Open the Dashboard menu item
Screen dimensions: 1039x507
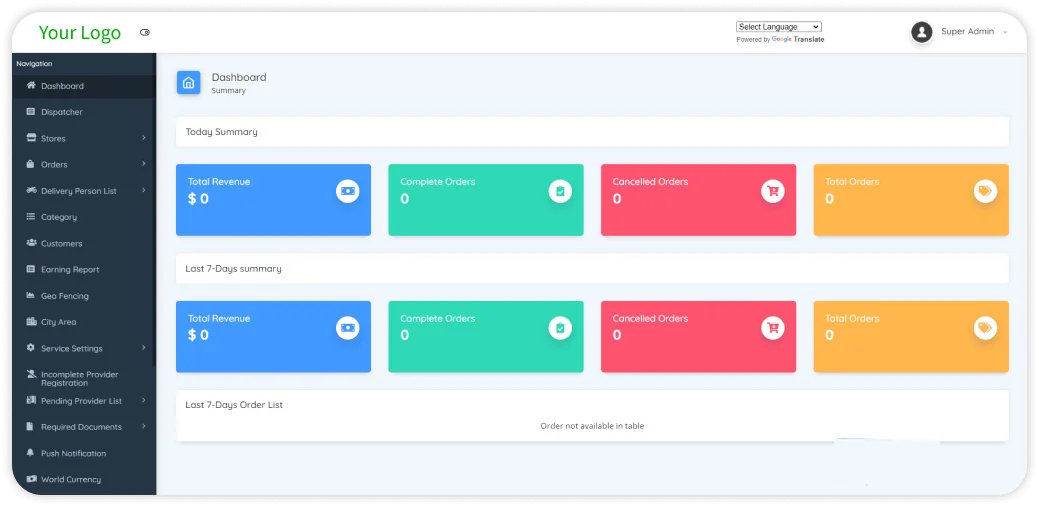(84, 86)
